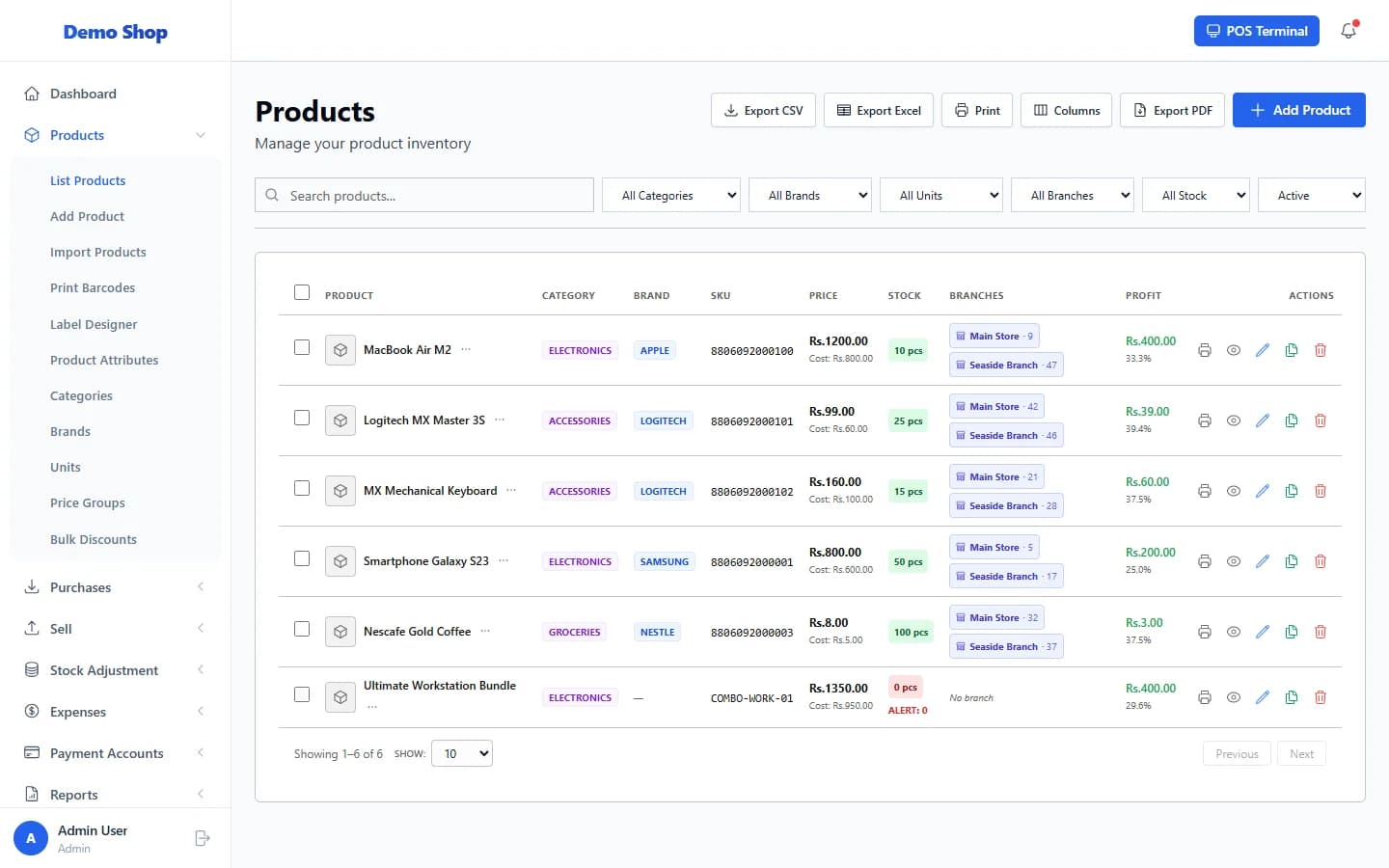Duplicate the MX Mechanical Keyboard product

tap(1292, 491)
